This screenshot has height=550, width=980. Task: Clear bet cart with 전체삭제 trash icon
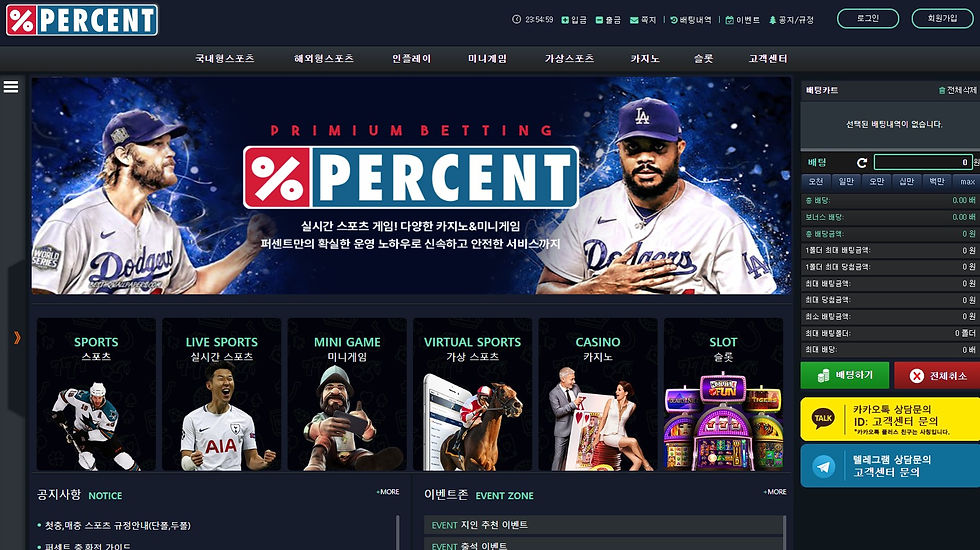pos(942,91)
